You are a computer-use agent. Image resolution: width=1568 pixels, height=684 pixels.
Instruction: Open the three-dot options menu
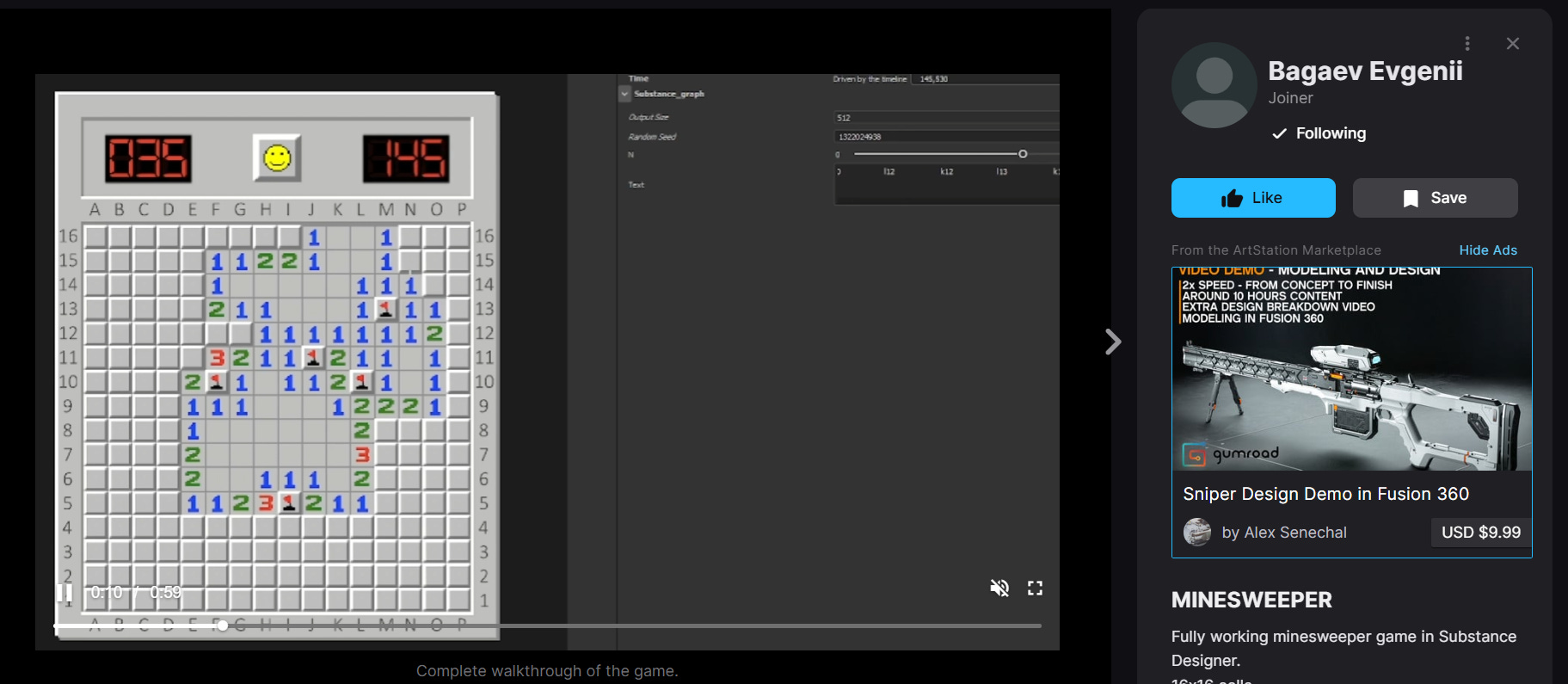click(1467, 43)
